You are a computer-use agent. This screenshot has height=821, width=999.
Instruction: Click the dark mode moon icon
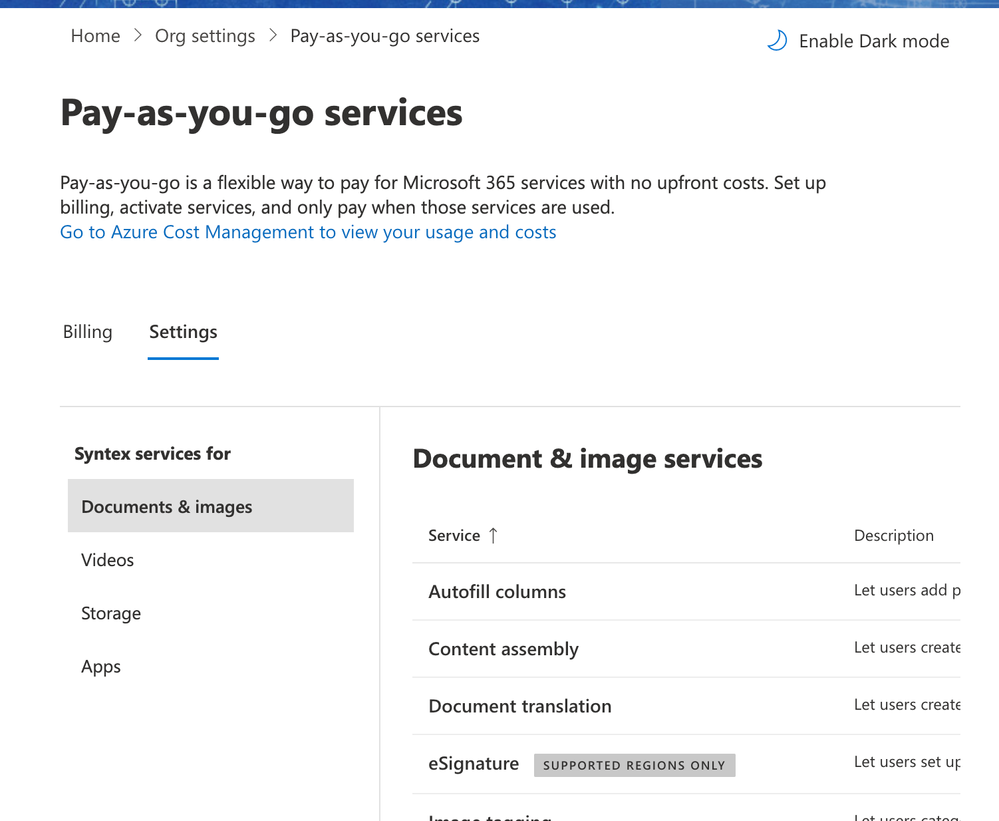coord(777,41)
